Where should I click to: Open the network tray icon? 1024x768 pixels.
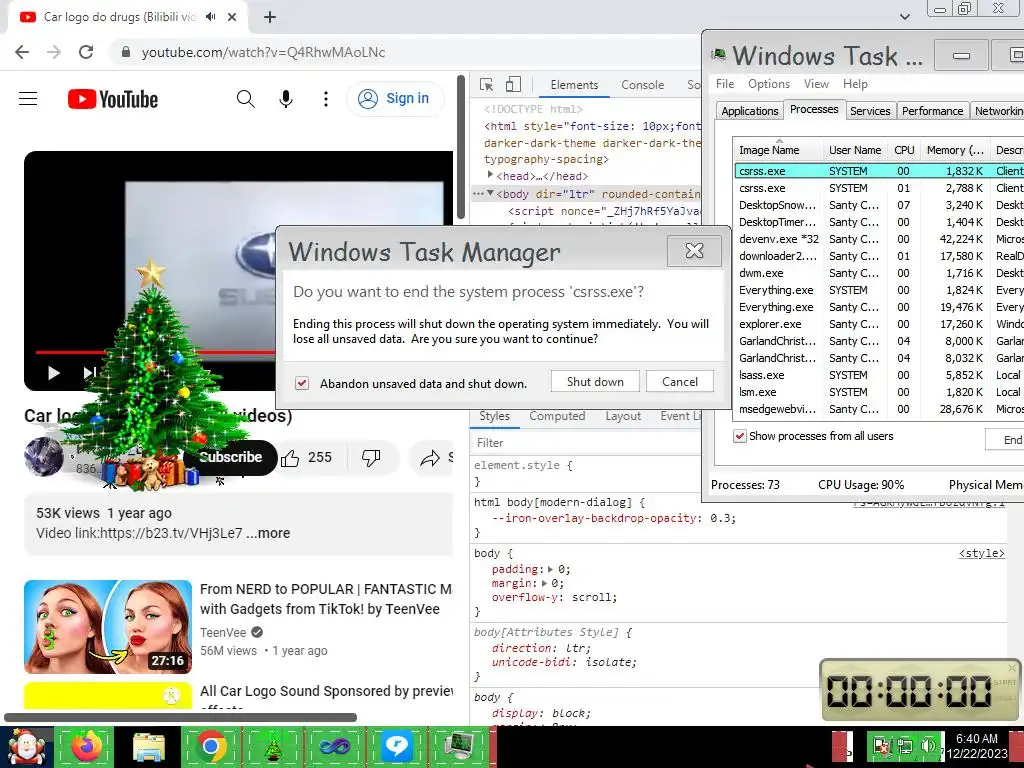[x=905, y=746]
